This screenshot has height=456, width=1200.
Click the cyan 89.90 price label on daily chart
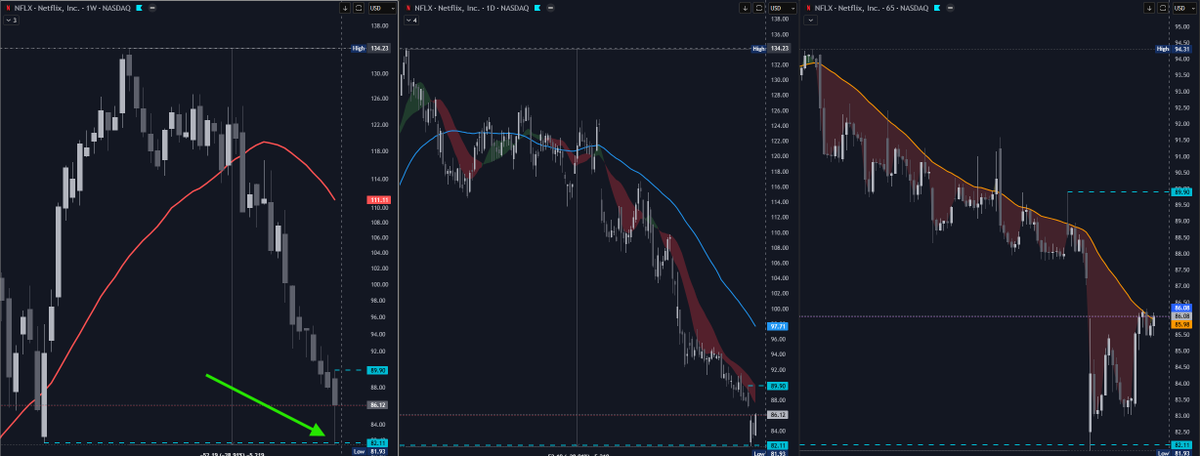coord(780,386)
